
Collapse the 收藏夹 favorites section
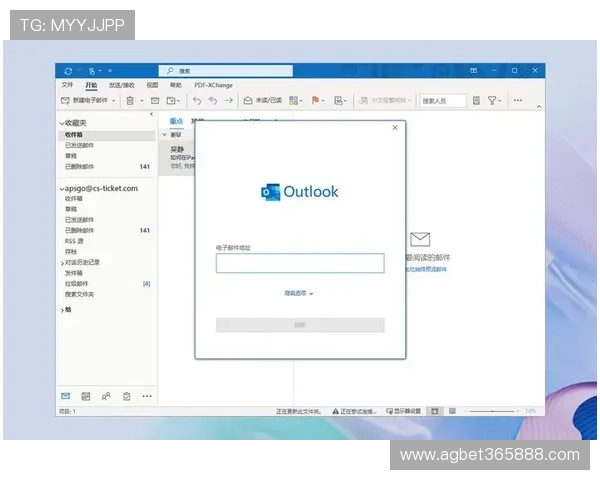click(x=62, y=122)
